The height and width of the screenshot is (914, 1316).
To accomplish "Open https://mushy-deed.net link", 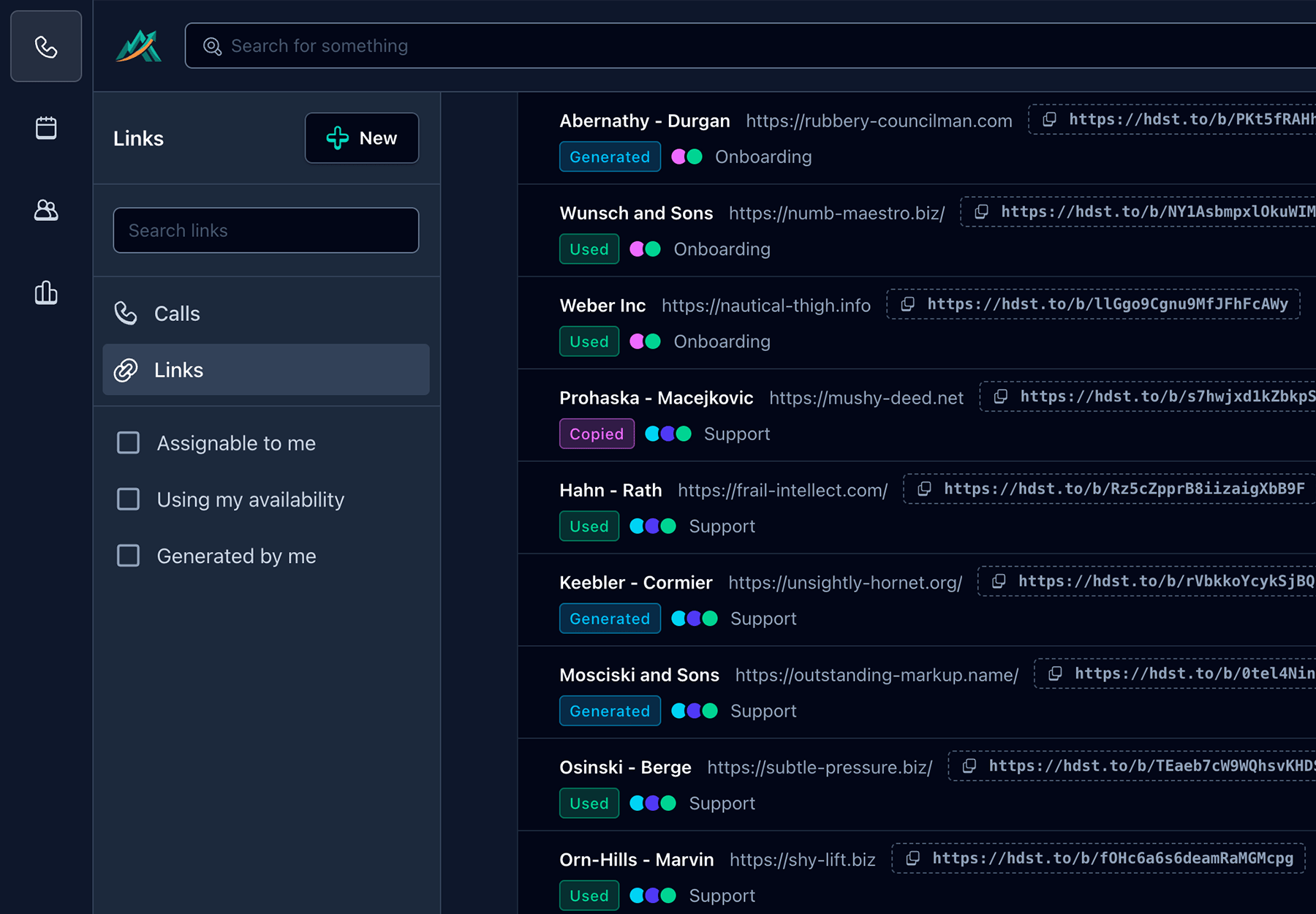I will [866, 398].
